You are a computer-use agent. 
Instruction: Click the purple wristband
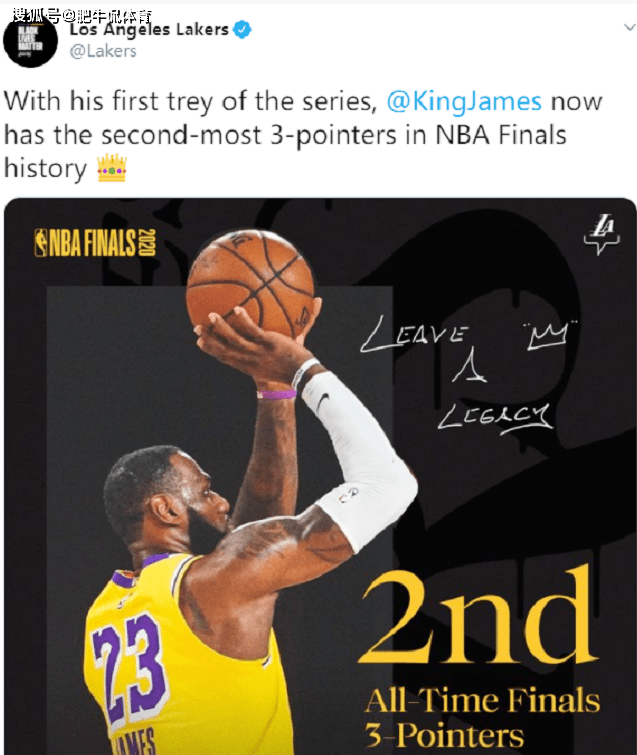pos(277,394)
